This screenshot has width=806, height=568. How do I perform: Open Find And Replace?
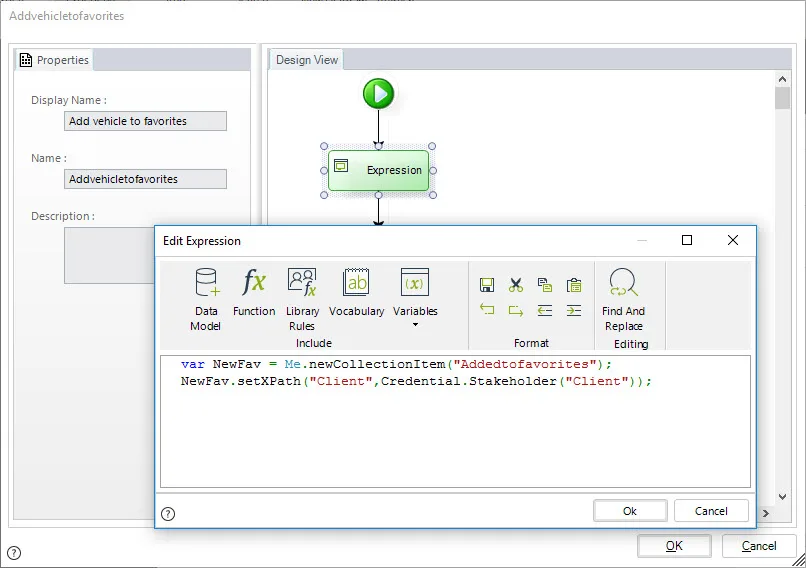(x=623, y=300)
